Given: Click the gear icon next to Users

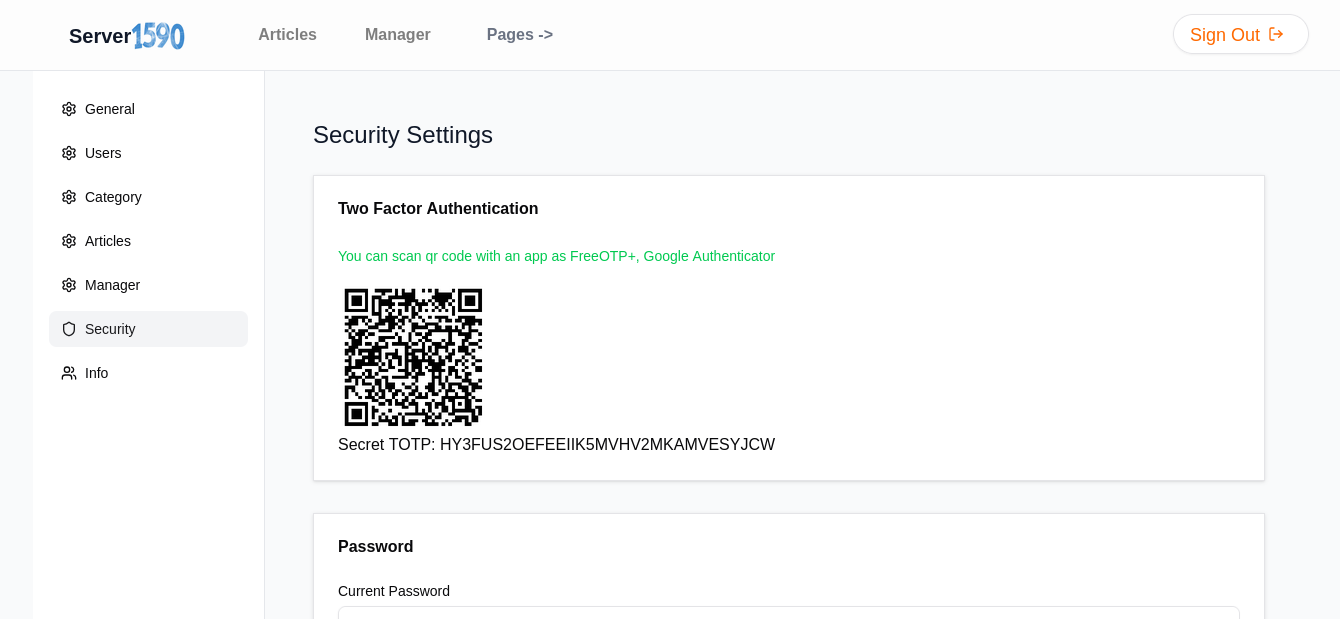Looking at the screenshot, I should coord(69,153).
